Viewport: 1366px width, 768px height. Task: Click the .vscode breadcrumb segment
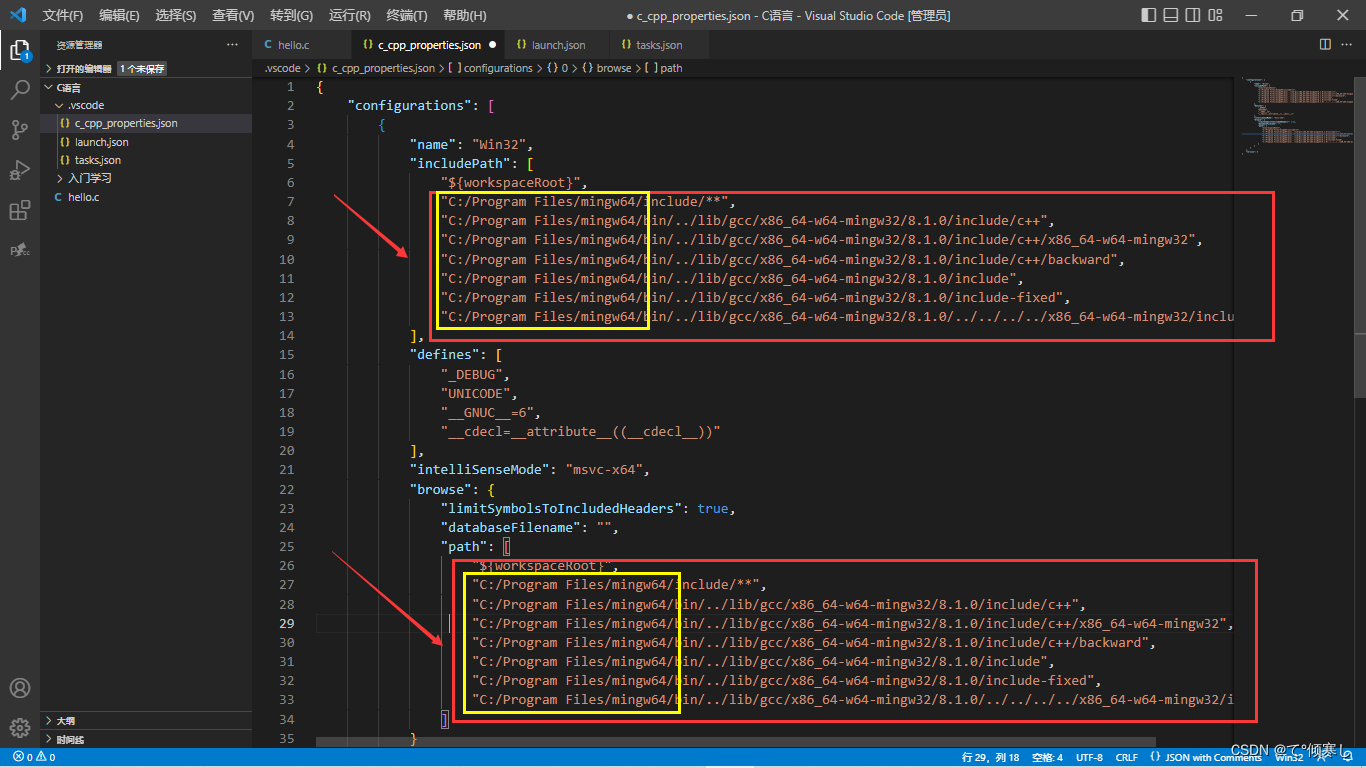282,68
